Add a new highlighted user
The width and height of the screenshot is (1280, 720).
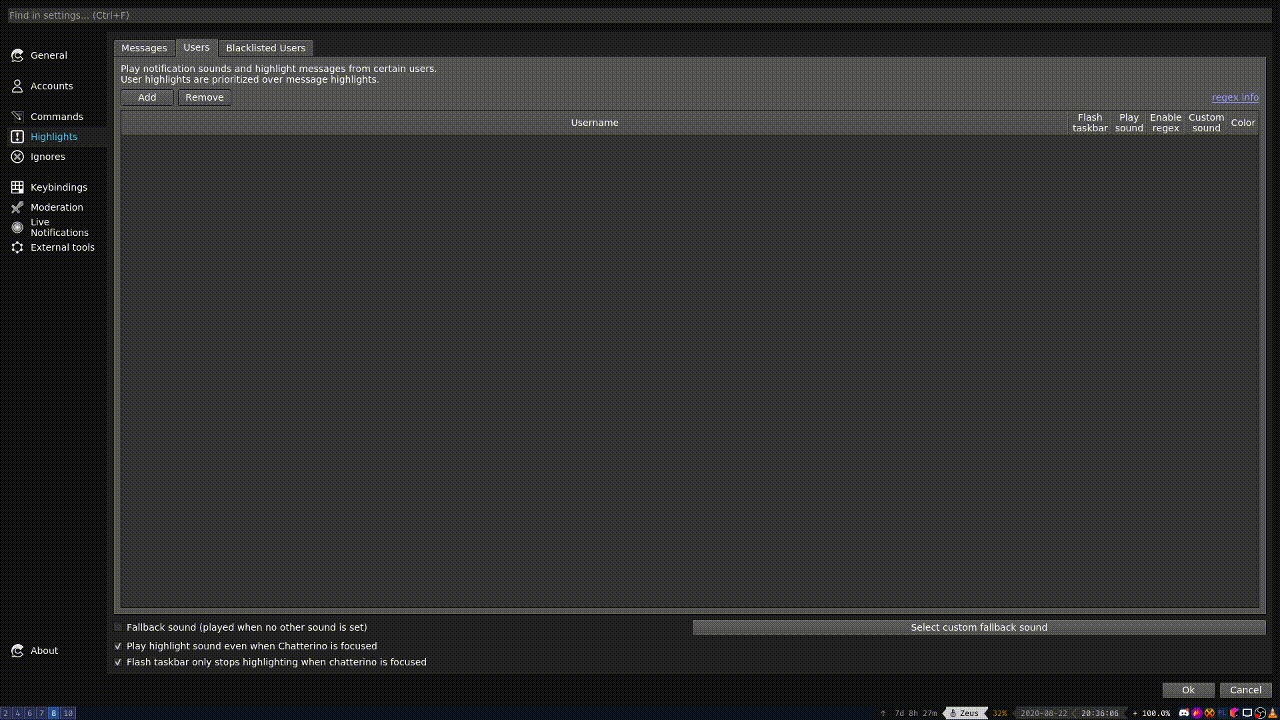[146, 97]
